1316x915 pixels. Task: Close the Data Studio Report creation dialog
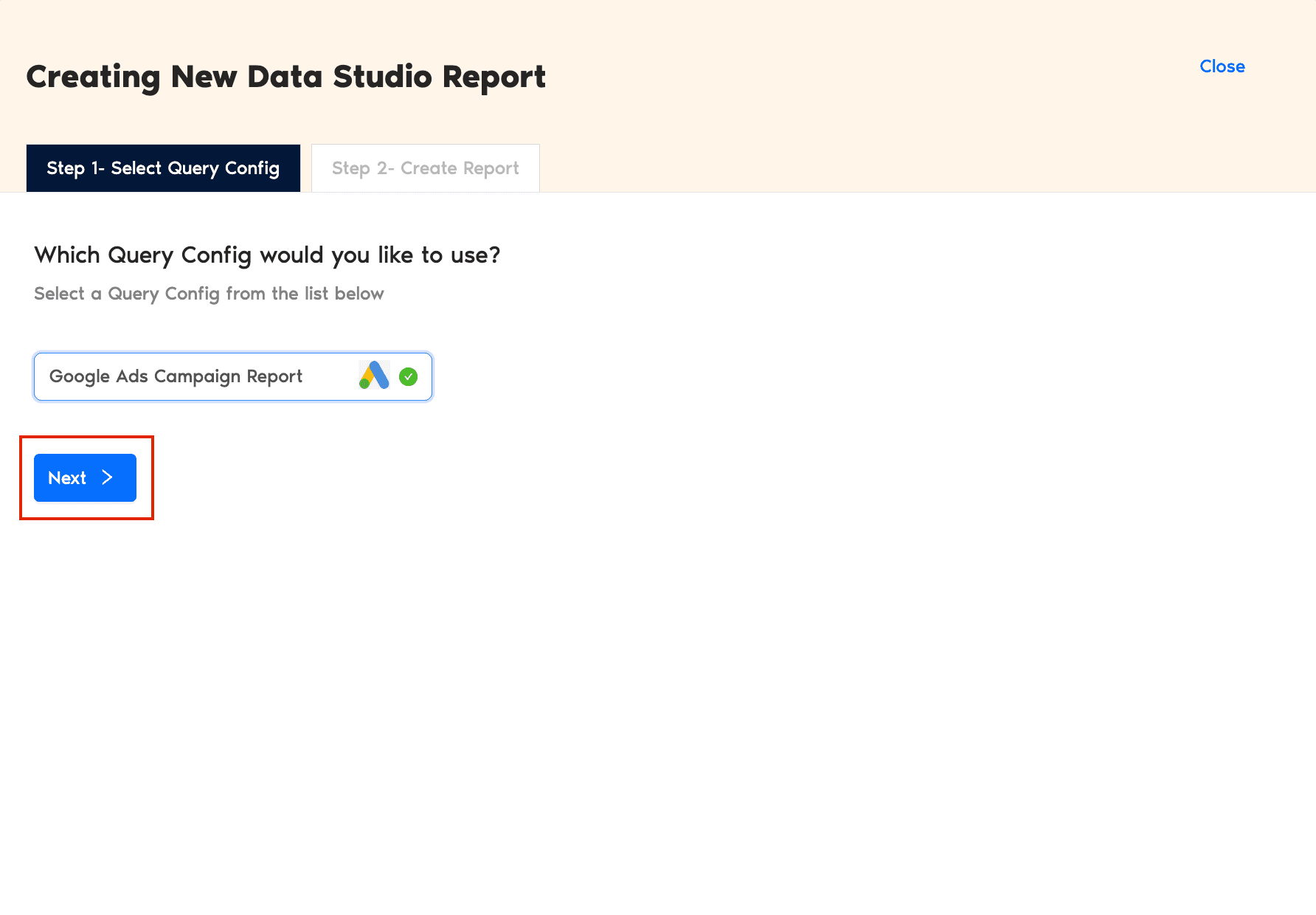coord(1222,66)
